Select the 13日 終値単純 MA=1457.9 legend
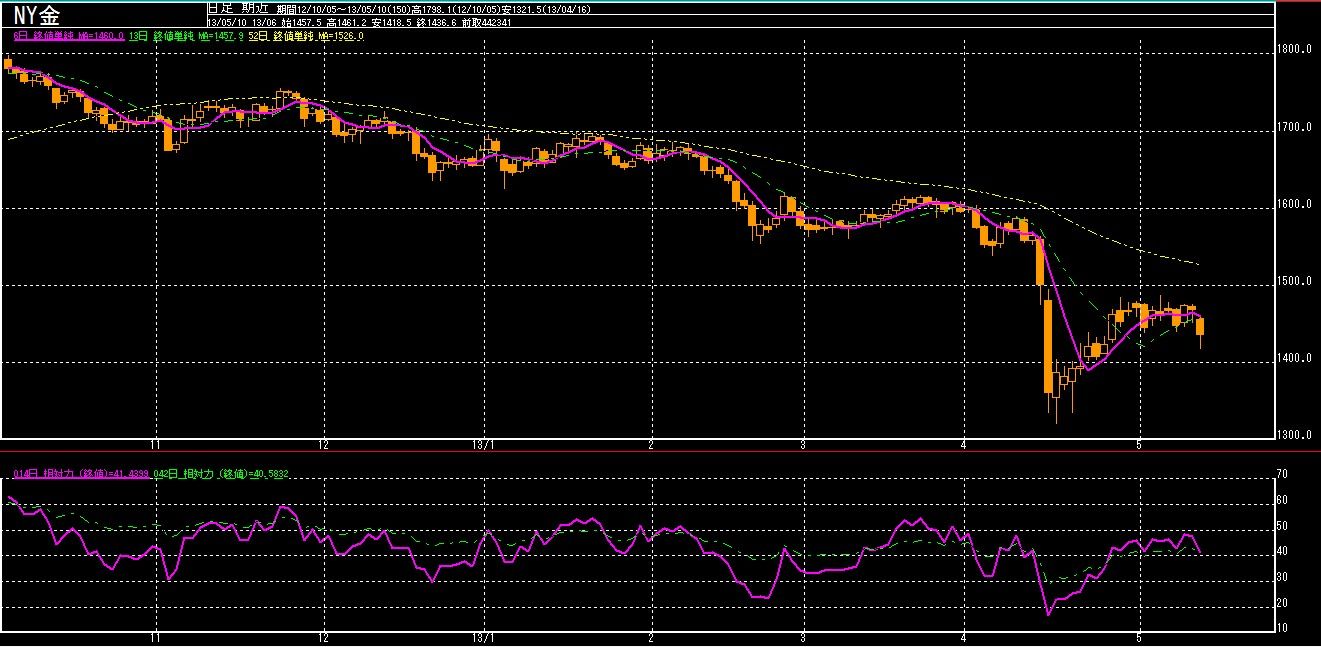This screenshot has height=647, width=1321. click(187, 36)
